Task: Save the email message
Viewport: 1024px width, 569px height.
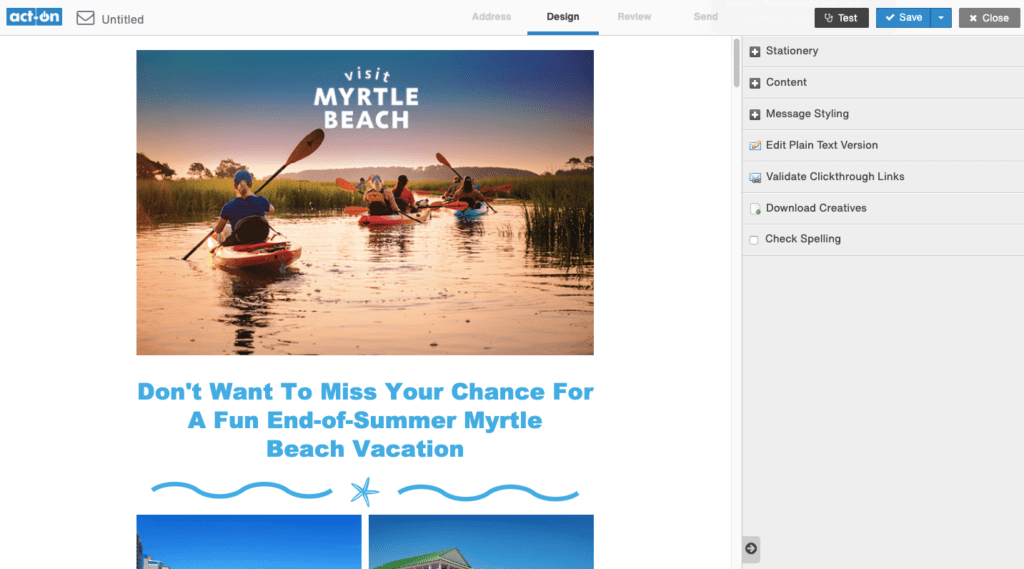Action: pyautogui.click(x=904, y=18)
